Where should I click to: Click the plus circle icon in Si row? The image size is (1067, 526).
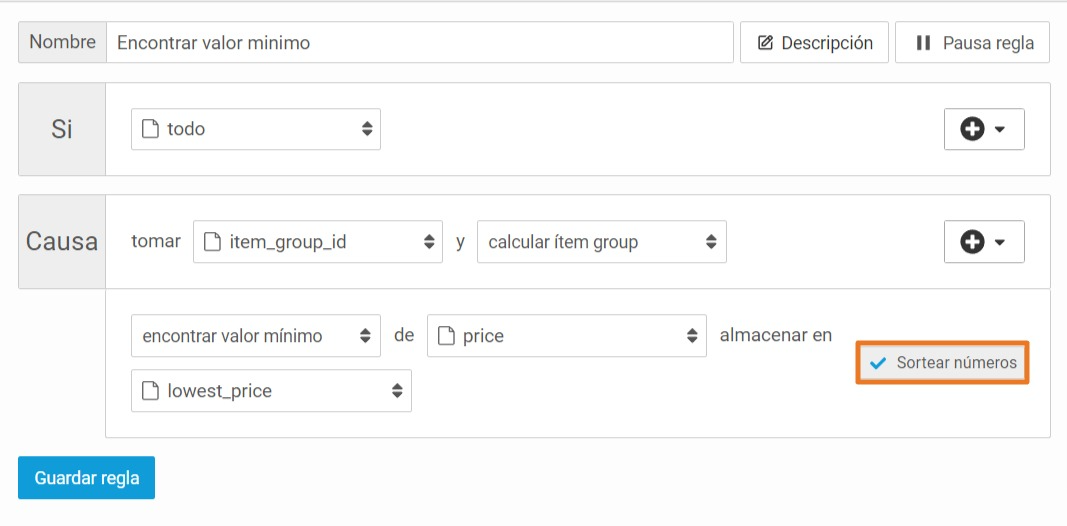point(972,129)
